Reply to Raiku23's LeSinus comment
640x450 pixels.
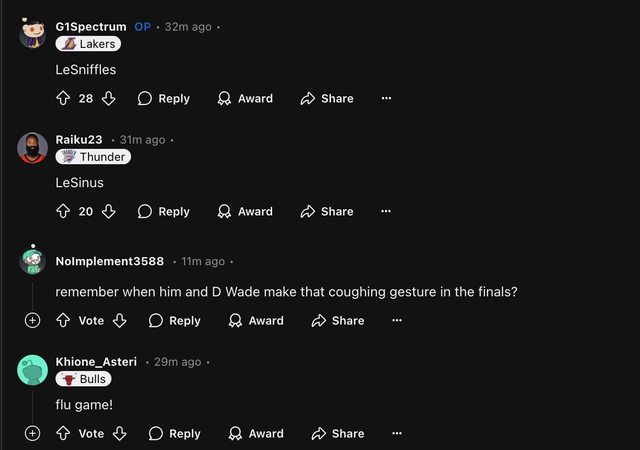click(163, 211)
